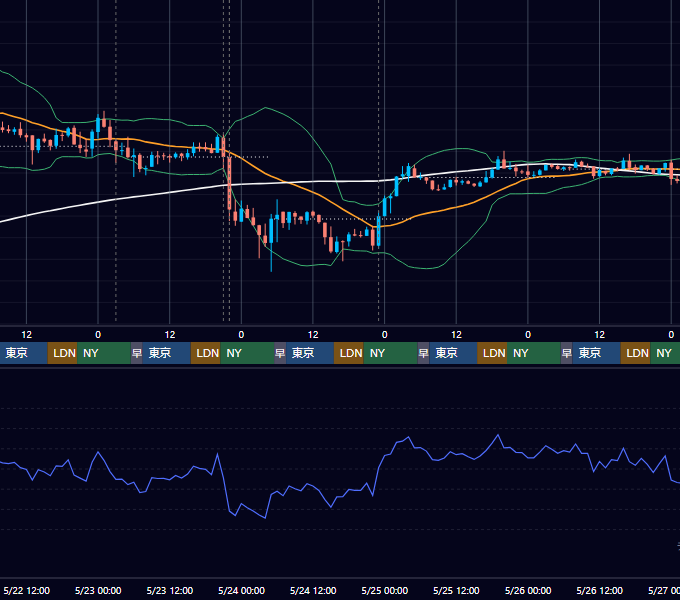
Task: Pick the LDN session block on 5/25
Action: point(492,353)
